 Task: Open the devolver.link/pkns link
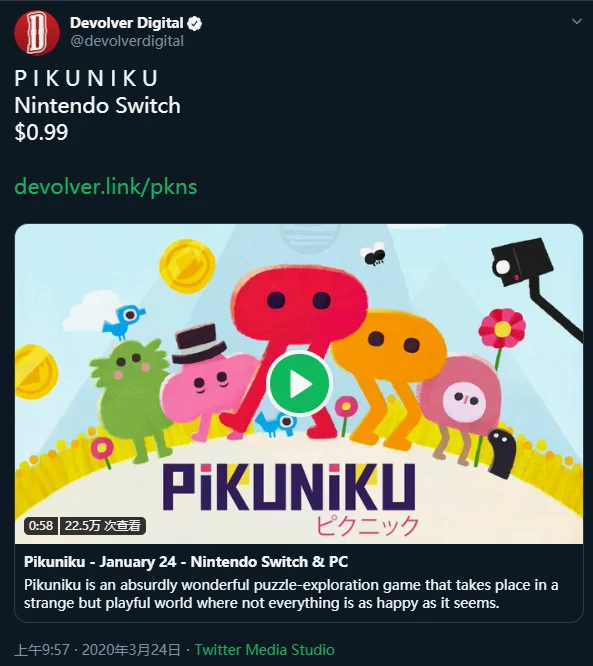coord(106,187)
